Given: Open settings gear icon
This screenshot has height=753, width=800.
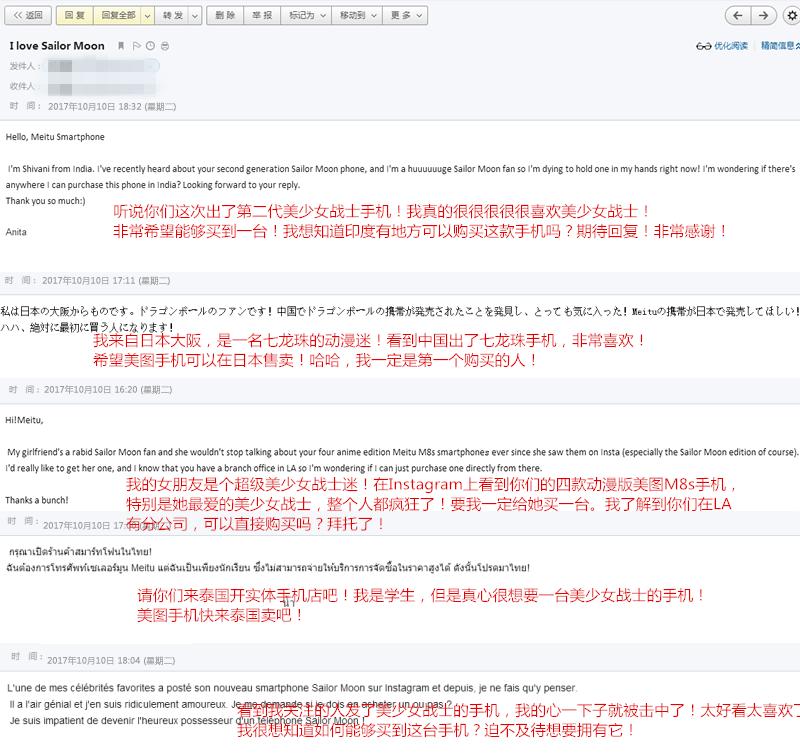Looking at the screenshot, I should (792, 15).
